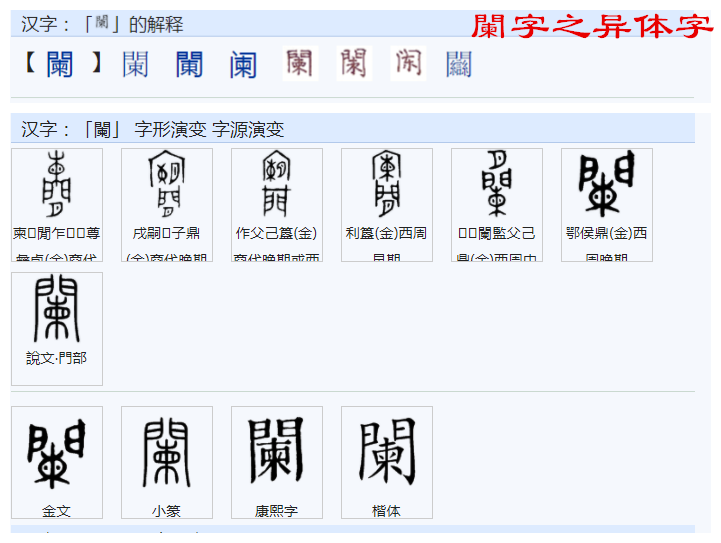
Task: Open the main variant 闌 in brackets
Action: pyautogui.click(x=60, y=64)
